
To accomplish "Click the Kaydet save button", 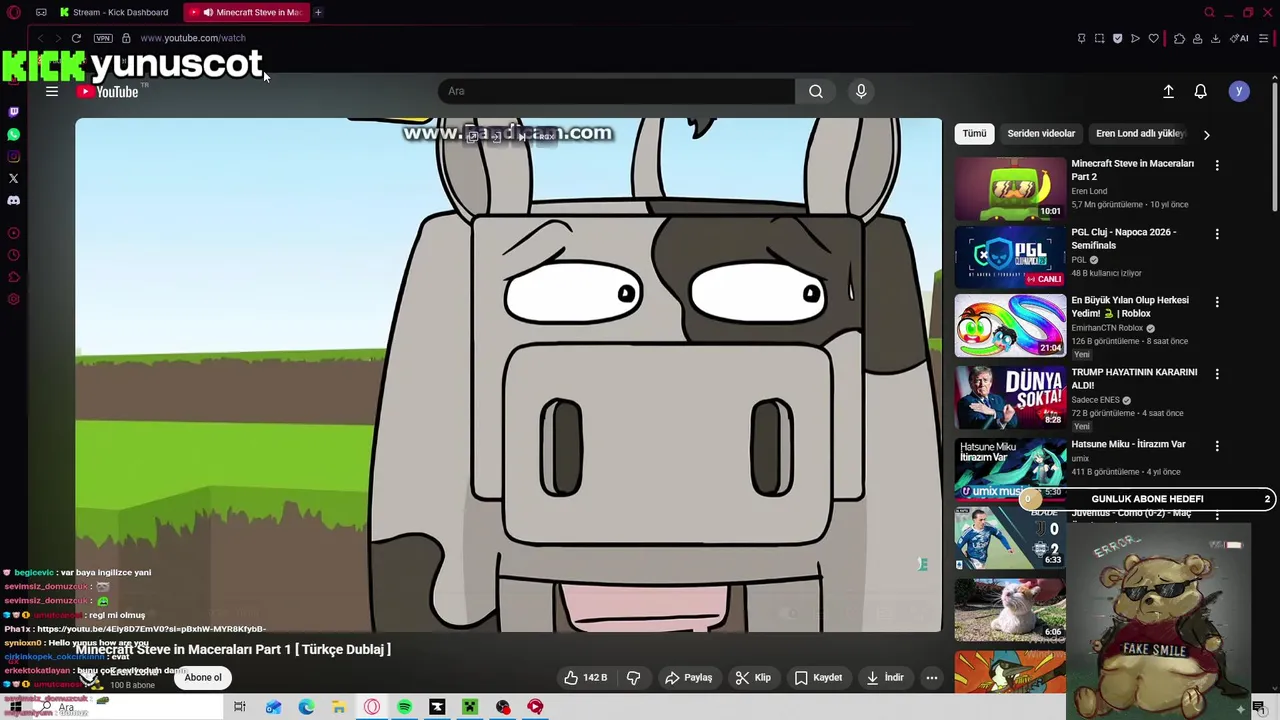I will click(818, 677).
